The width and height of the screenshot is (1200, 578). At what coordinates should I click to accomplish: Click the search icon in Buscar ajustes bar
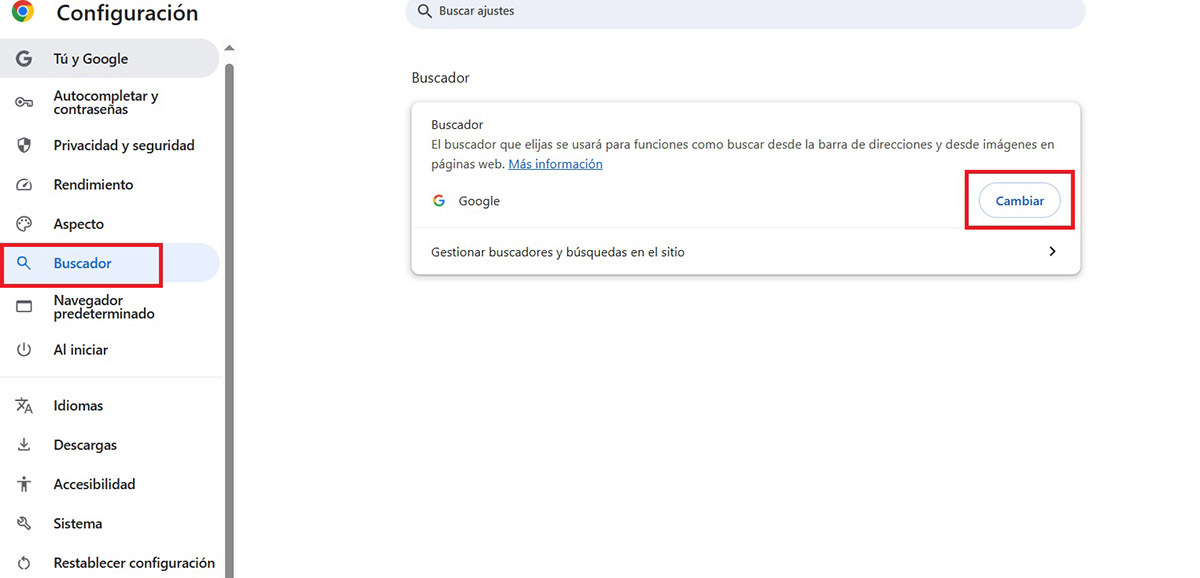[424, 12]
